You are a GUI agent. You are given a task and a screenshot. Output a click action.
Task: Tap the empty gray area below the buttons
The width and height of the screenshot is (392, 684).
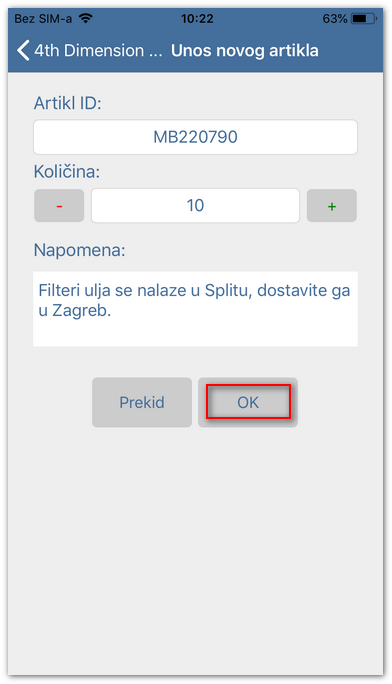195,545
